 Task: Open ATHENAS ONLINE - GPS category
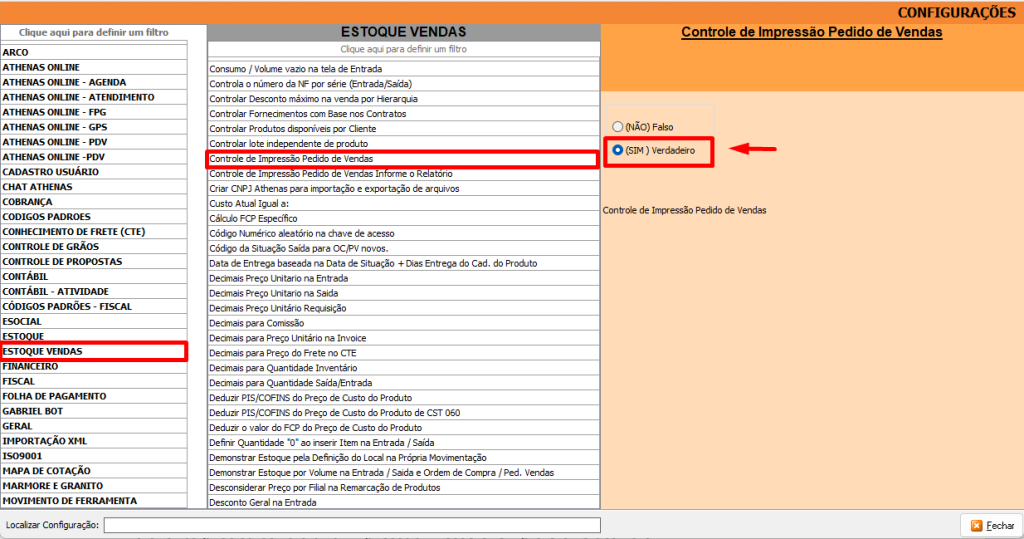(x=93, y=127)
